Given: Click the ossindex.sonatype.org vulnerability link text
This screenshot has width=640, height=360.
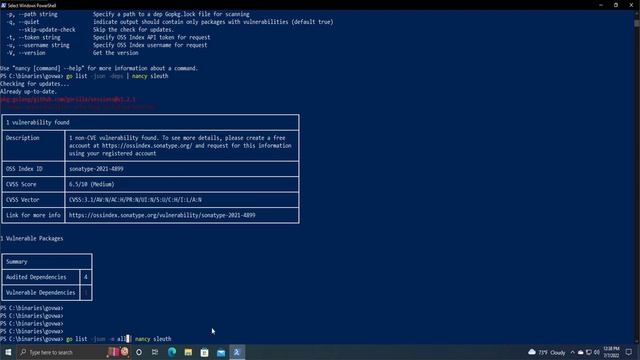Looking at the screenshot, I should click(x=162, y=215).
